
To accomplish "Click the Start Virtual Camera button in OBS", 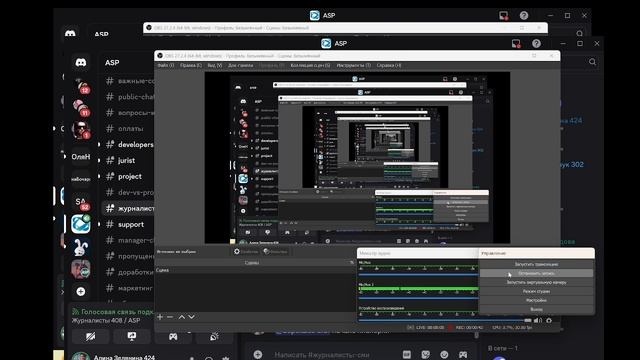I will (x=536, y=282).
